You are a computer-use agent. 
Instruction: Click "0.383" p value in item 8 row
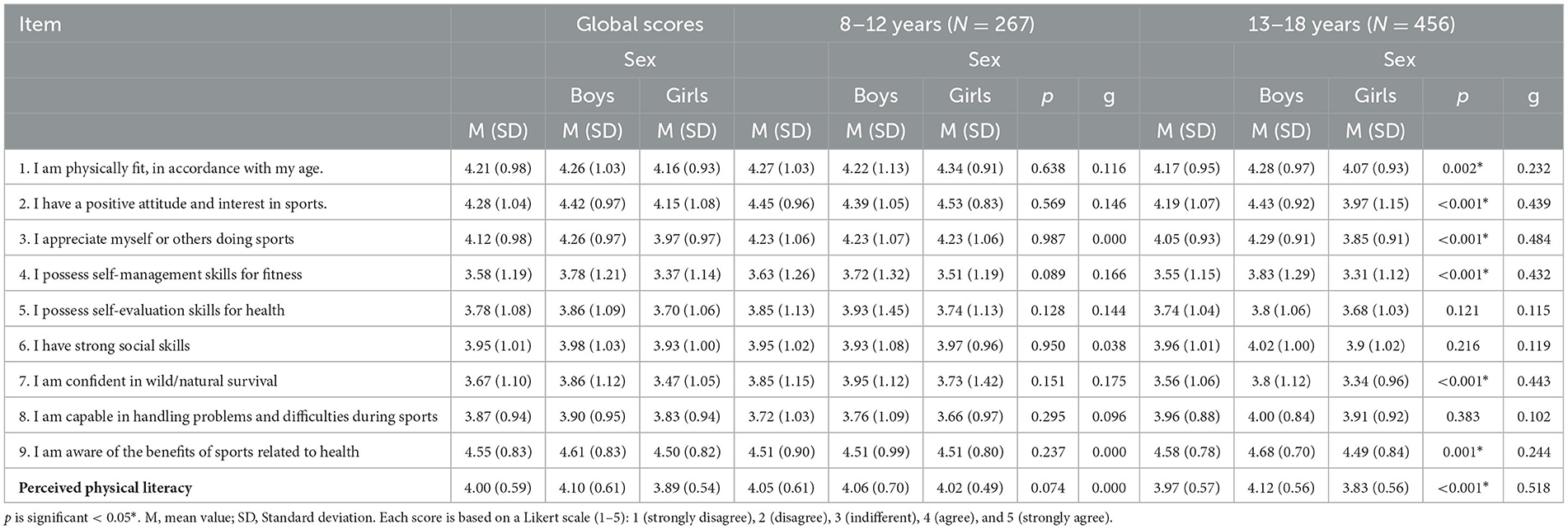click(1462, 416)
